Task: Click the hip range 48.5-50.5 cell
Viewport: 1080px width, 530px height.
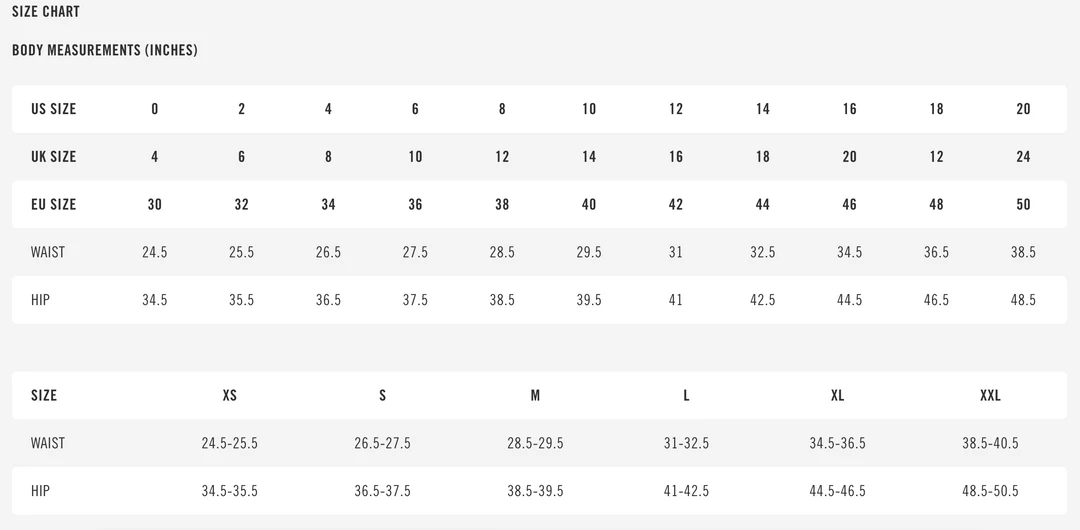Action: (x=990, y=491)
